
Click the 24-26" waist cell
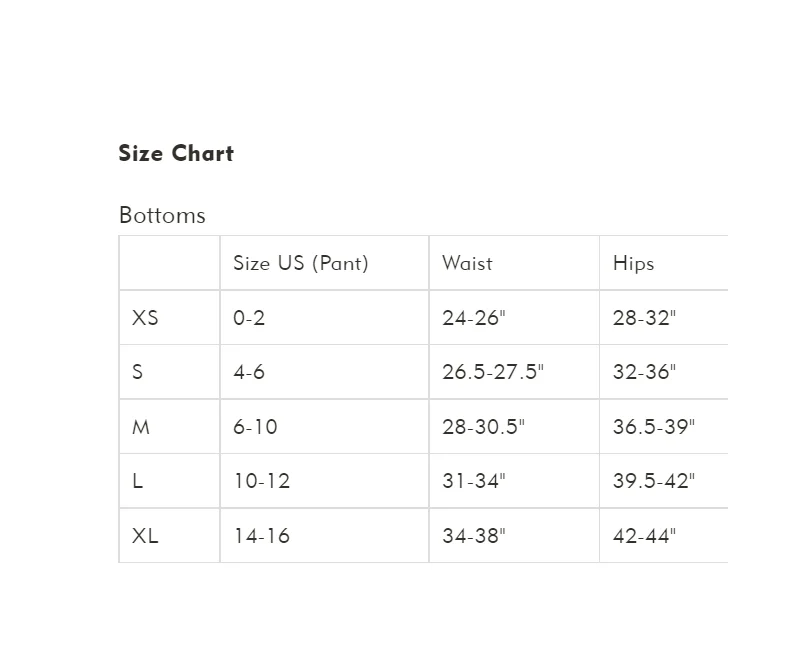pos(474,318)
